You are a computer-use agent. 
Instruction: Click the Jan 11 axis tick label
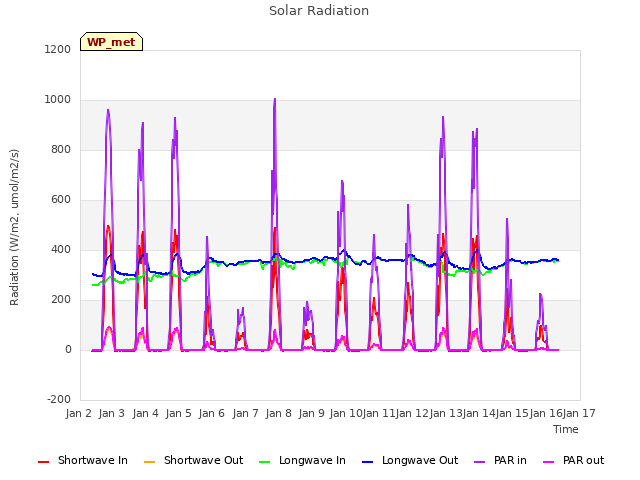pos(379,413)
